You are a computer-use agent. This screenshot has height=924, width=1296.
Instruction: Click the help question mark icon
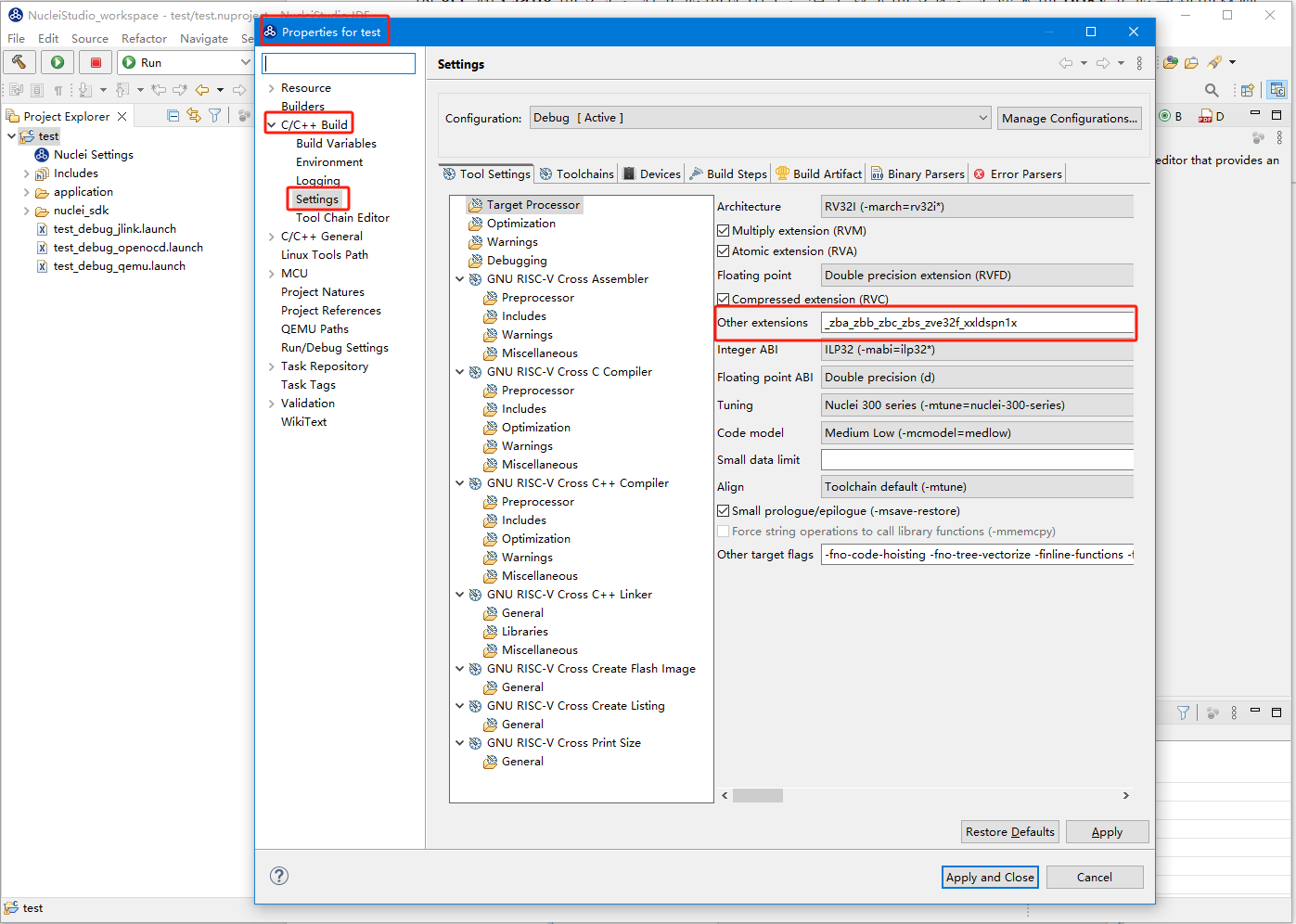tap(279, 876)
